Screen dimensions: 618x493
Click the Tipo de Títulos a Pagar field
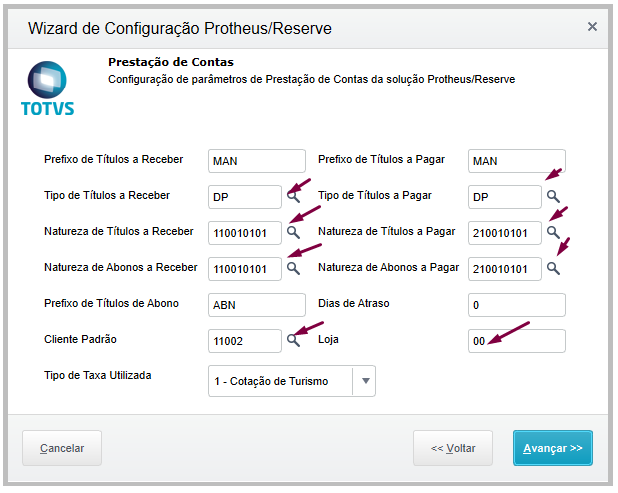point(504,197)
